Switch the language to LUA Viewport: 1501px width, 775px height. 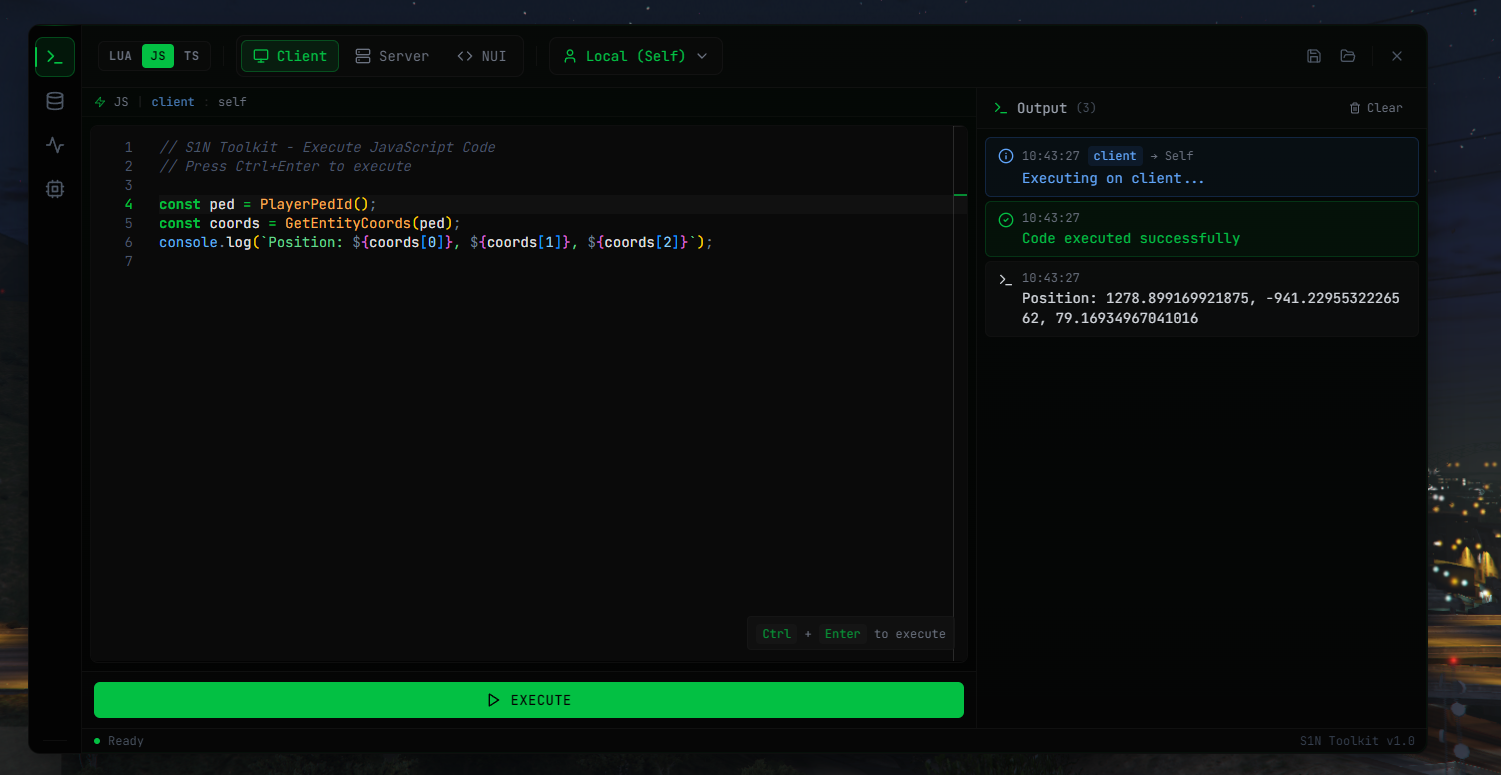[120, 56]
